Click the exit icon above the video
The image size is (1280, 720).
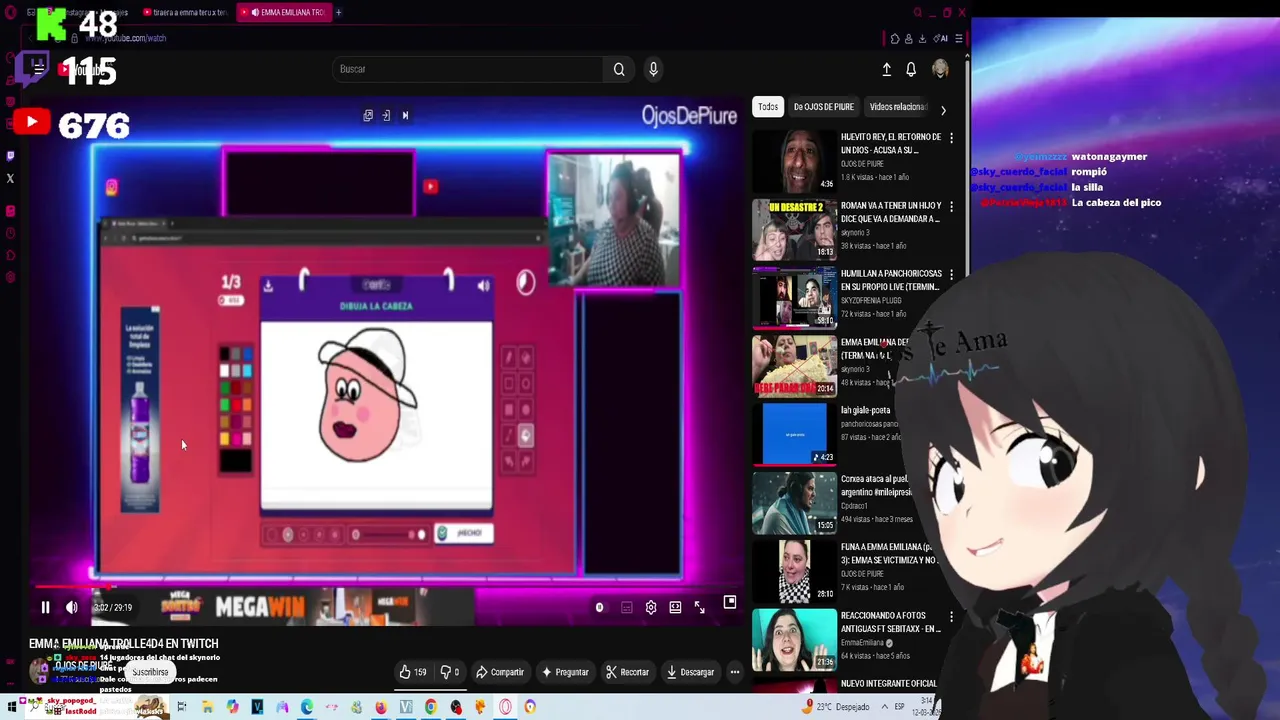click(x=386, y=116)
